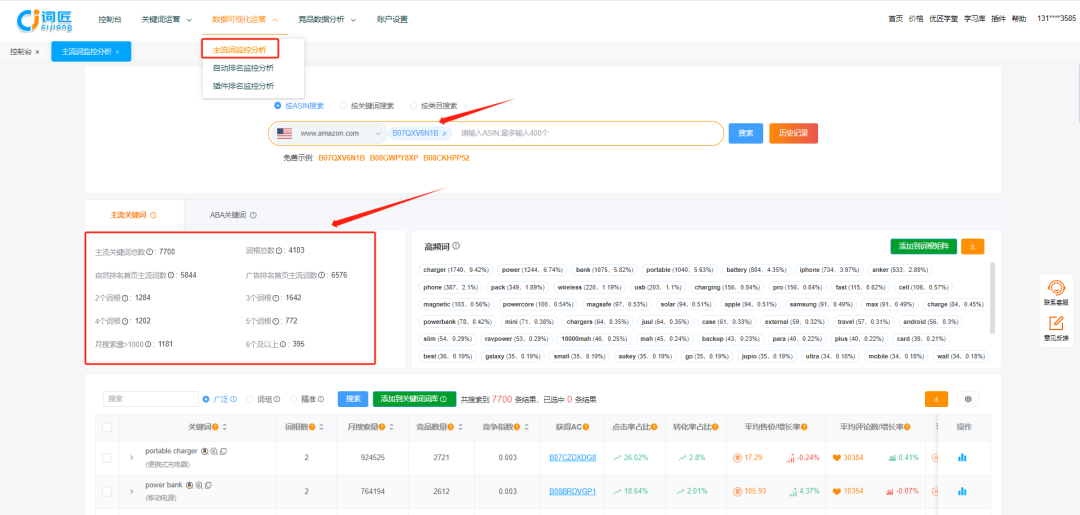This screenshot has height=515, width=1080.
Task: Tick the select-all checkbox in table header
Action: coord(107,427)
